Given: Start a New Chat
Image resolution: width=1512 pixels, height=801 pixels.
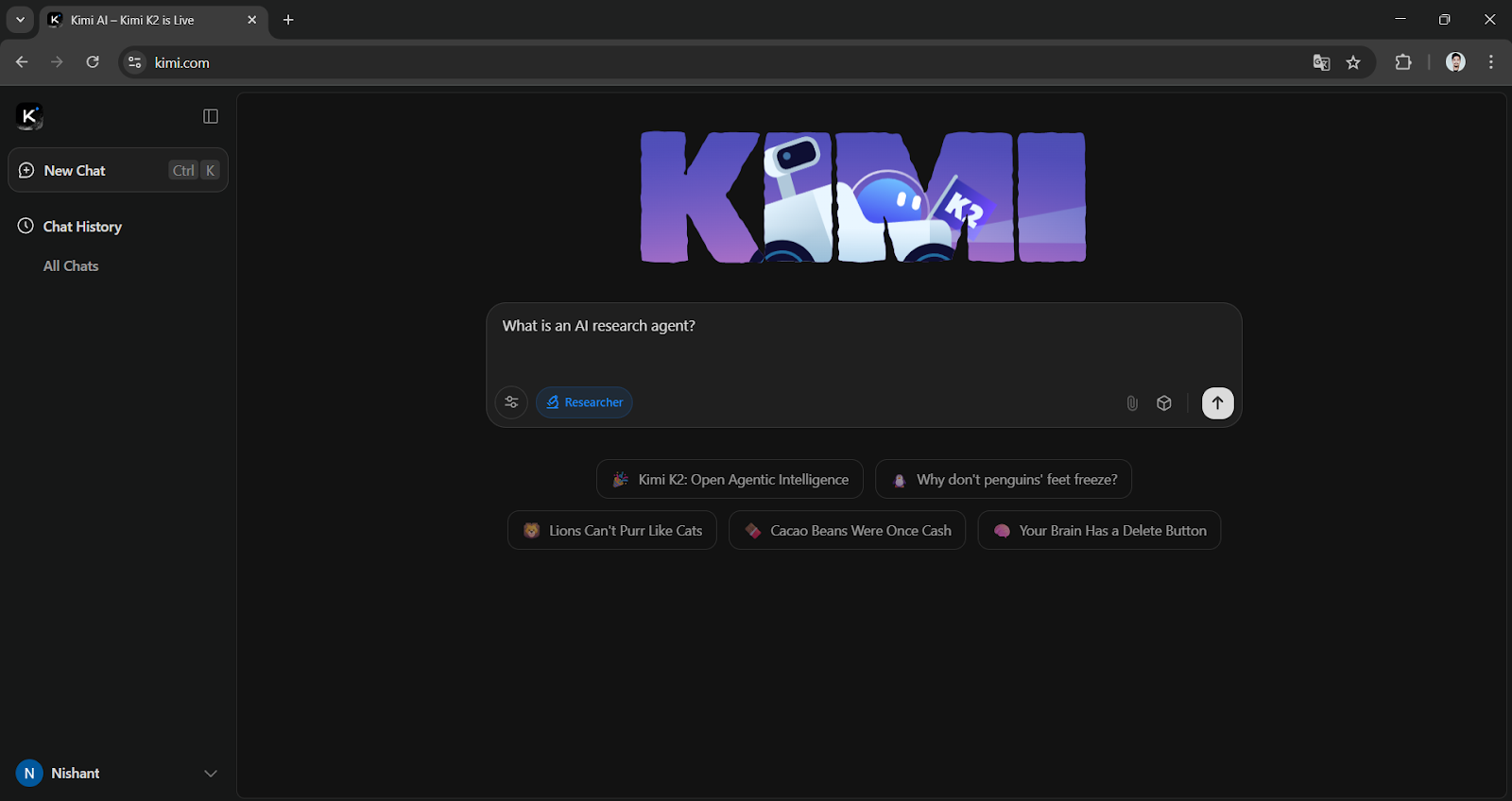Looking at the screenshot, I should point(118,170).
